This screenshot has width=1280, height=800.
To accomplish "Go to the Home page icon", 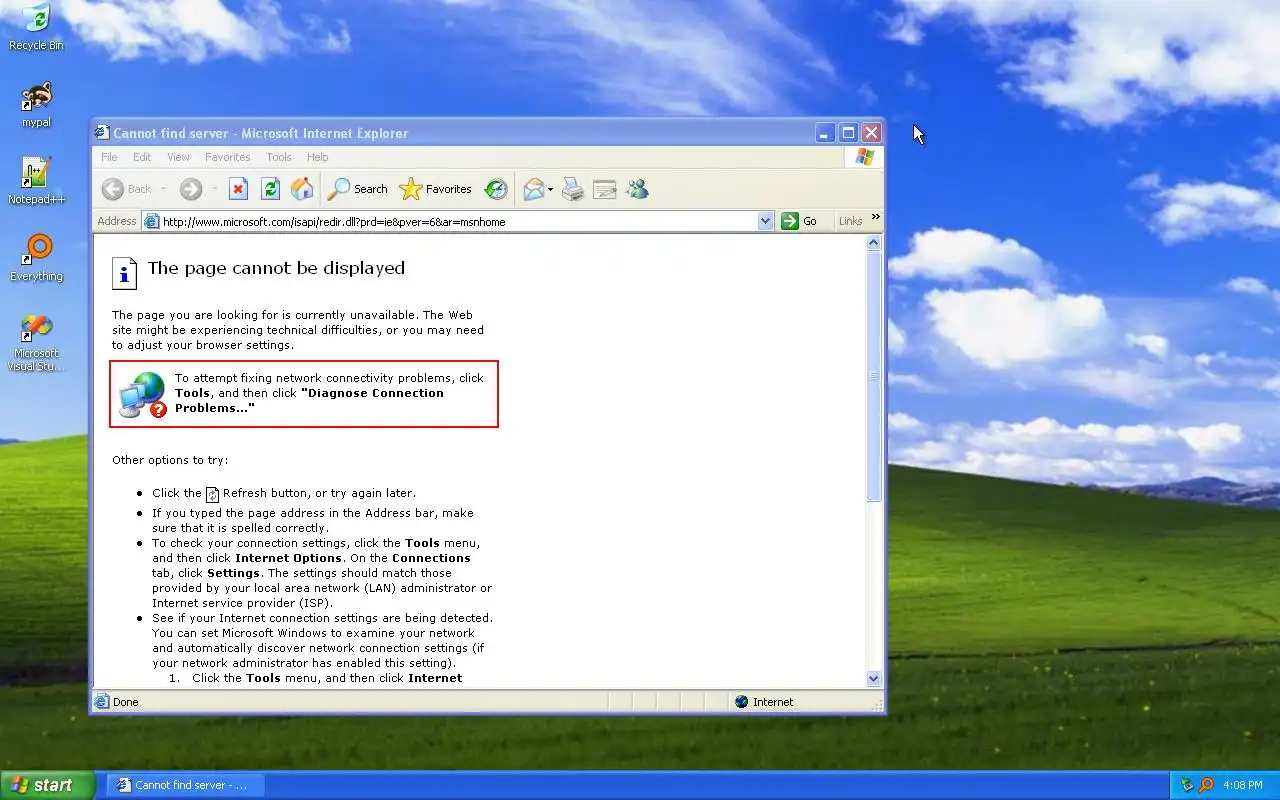I will point(302,189).
